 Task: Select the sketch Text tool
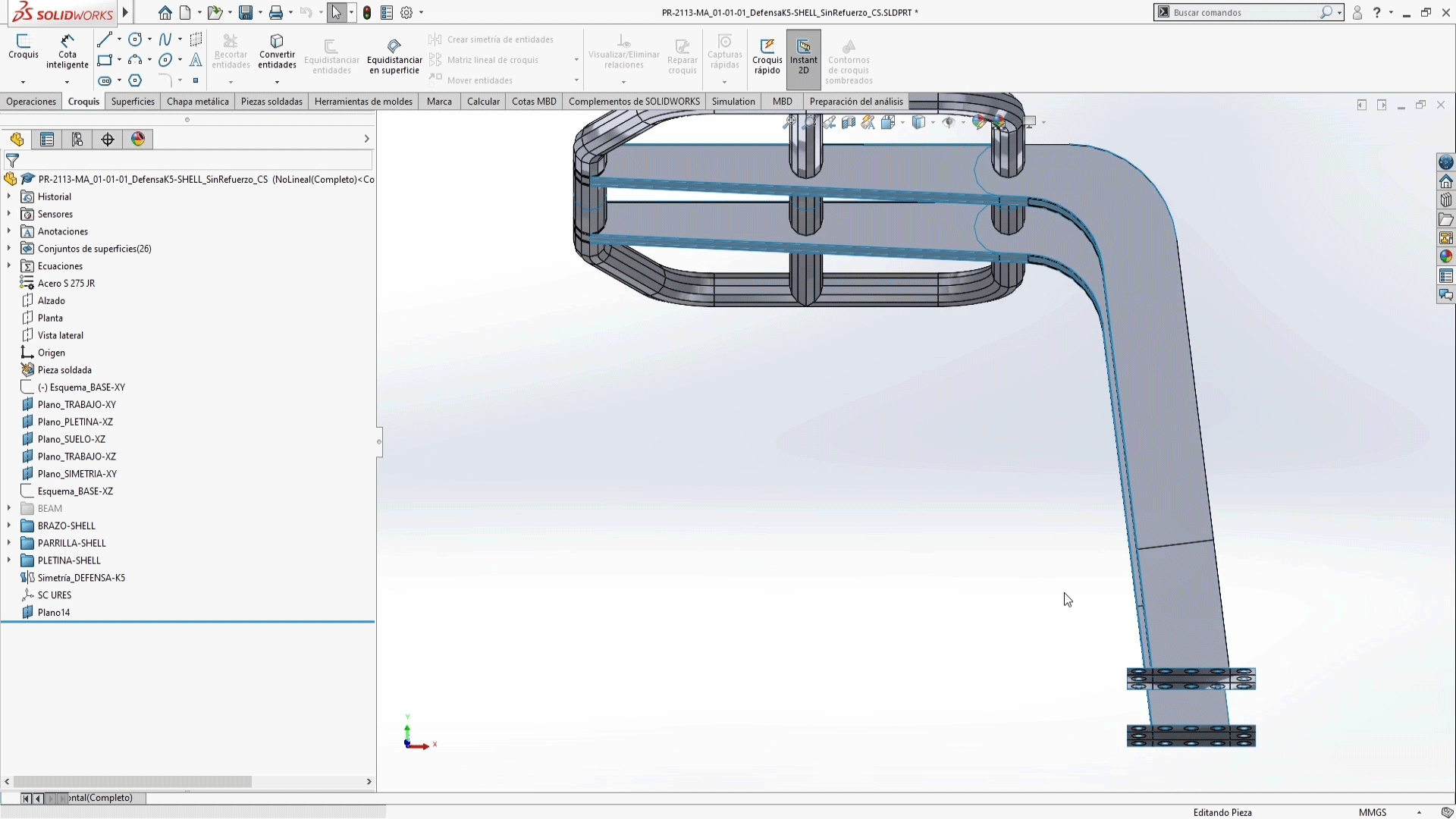(x=196, y=60)
